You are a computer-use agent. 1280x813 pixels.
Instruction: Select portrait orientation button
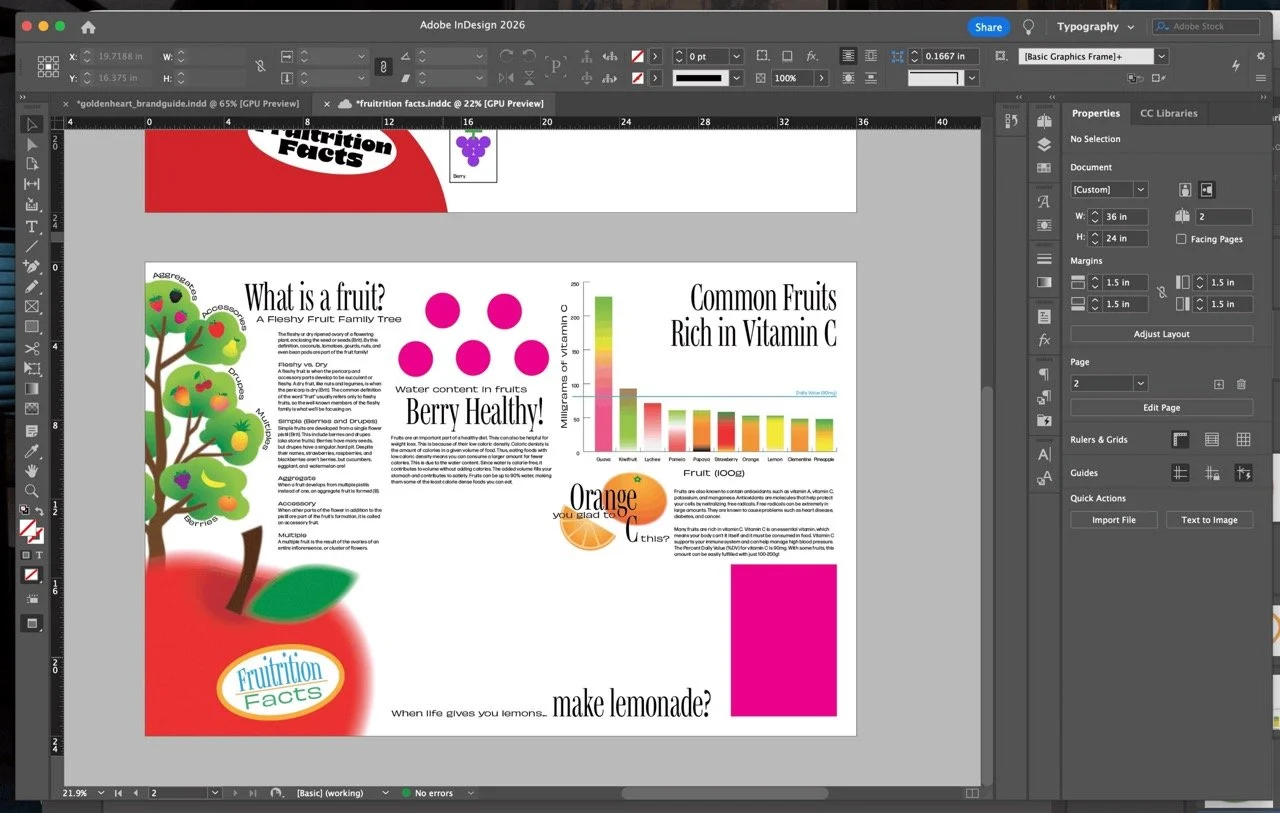[x=1185, y=189]
